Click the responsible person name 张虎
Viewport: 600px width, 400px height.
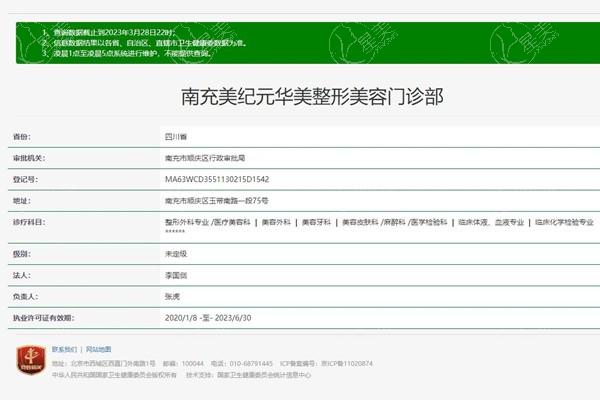pyautogui.click(x=172, y=296)
